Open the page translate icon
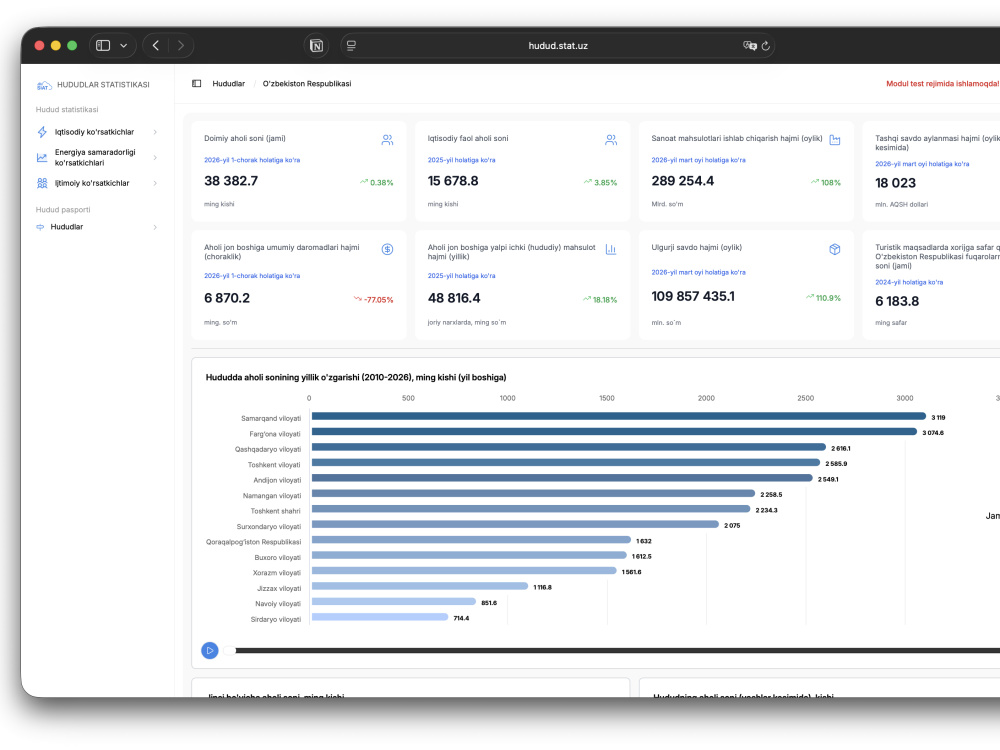The image size is (1000, 750). point(749,45)
